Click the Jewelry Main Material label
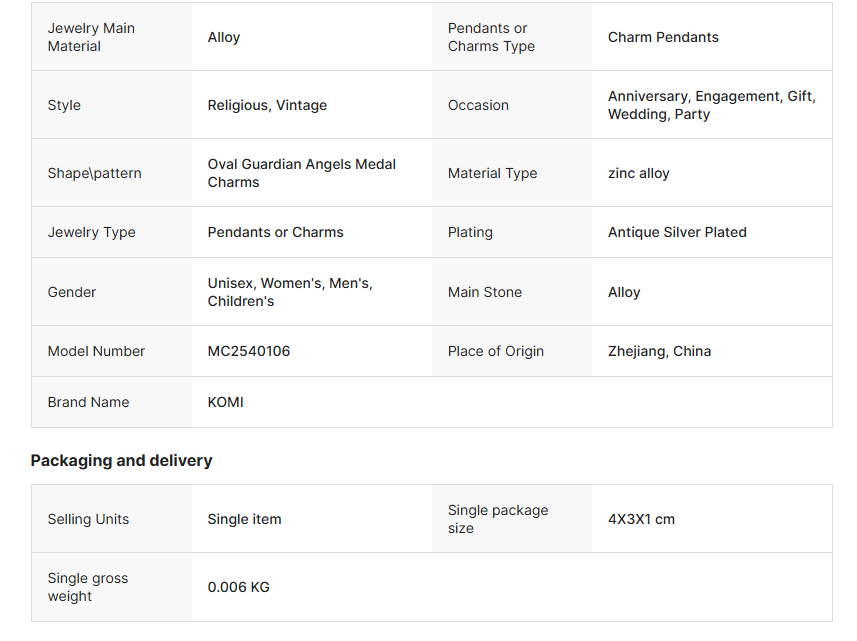 tap(91, 37)
